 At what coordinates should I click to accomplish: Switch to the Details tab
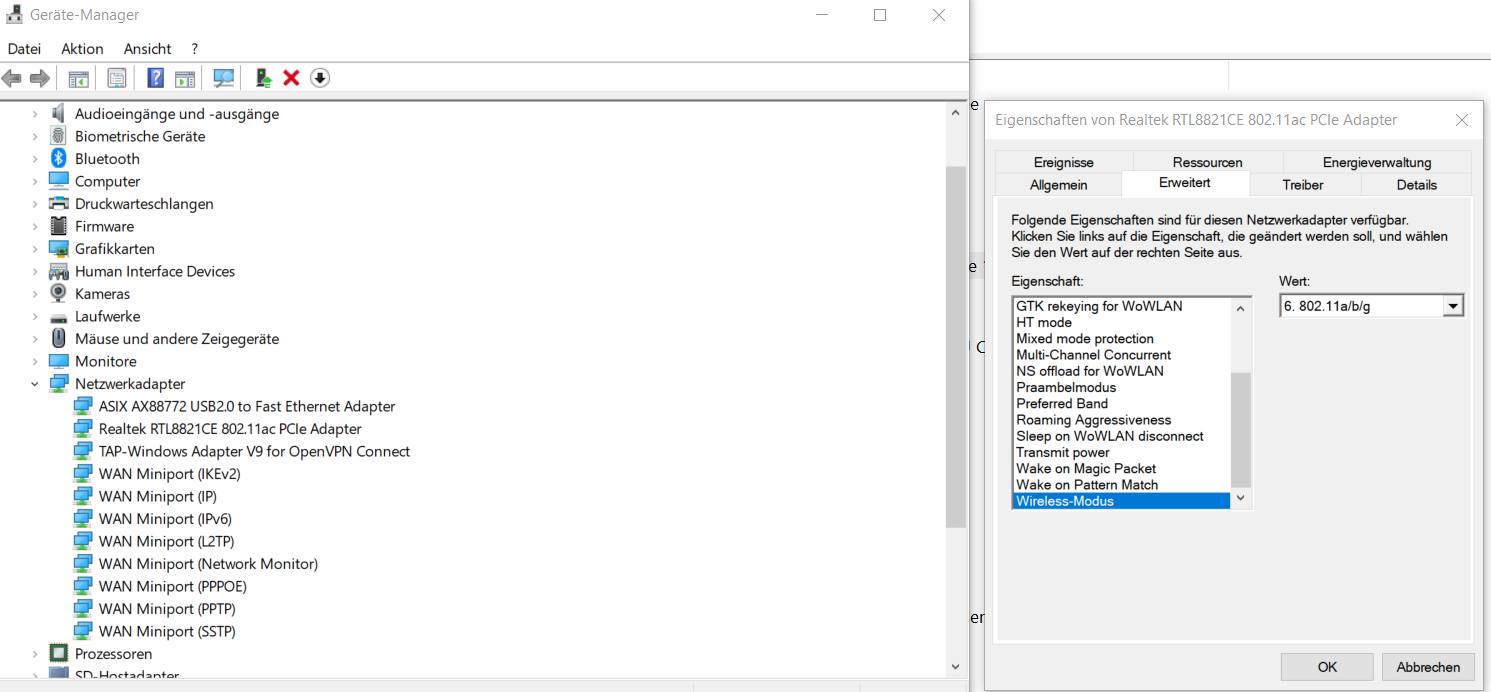pos(1417,185)
